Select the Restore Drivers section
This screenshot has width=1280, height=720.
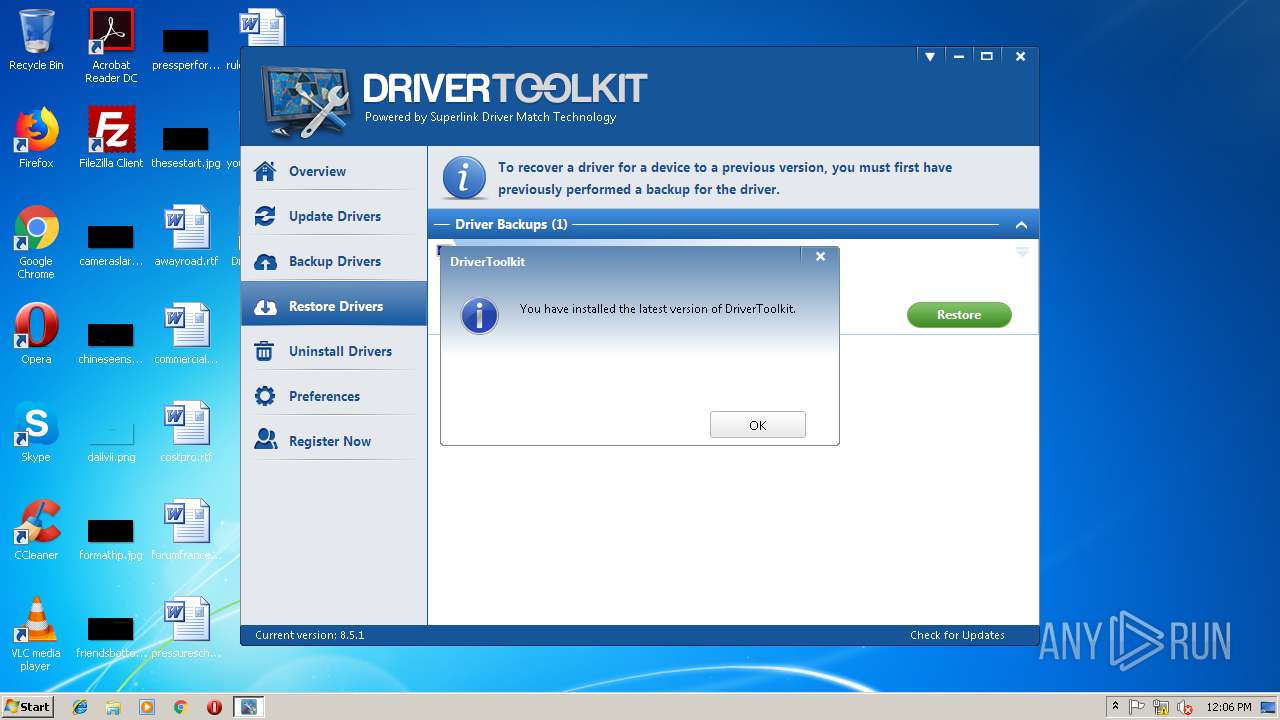(x=333, y=306)
